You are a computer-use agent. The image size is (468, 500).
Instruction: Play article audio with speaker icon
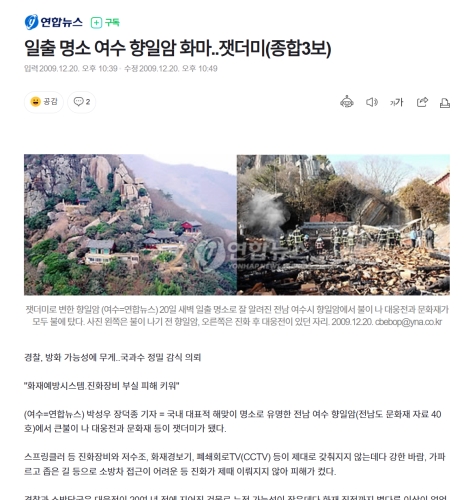tap(372, 102)
